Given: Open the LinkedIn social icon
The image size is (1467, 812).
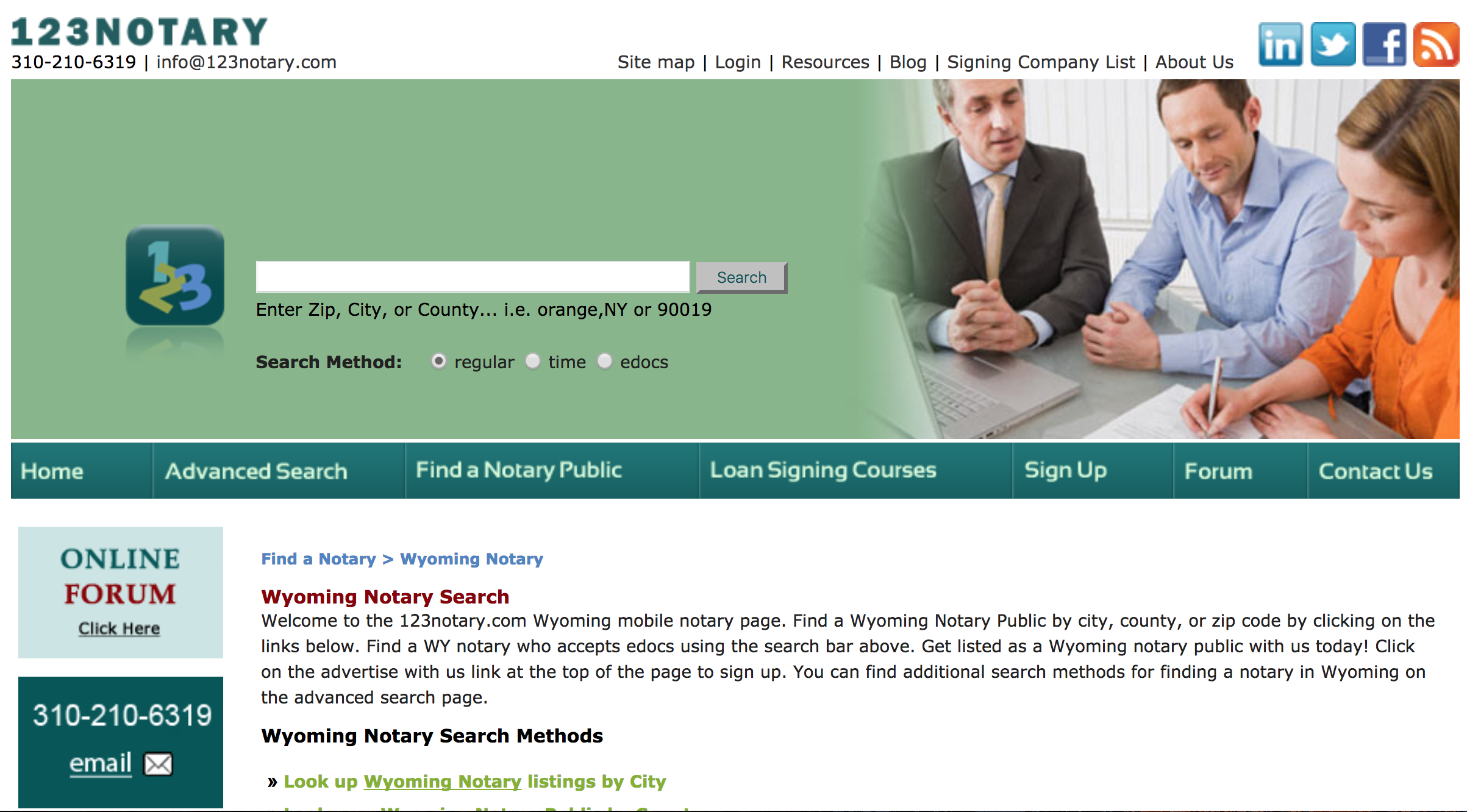Looking at the screenshot, I should (x=1280, y=45).
